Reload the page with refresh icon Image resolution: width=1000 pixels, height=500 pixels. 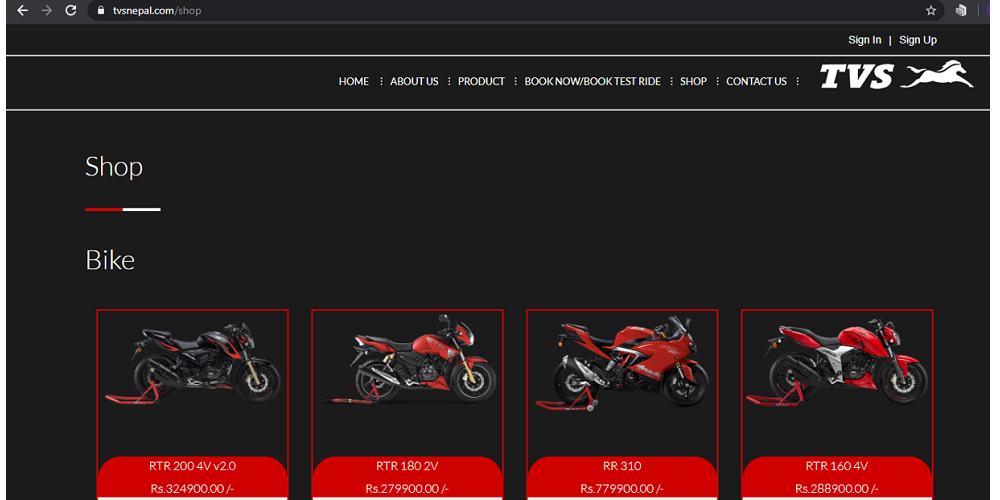pos(70,10)
